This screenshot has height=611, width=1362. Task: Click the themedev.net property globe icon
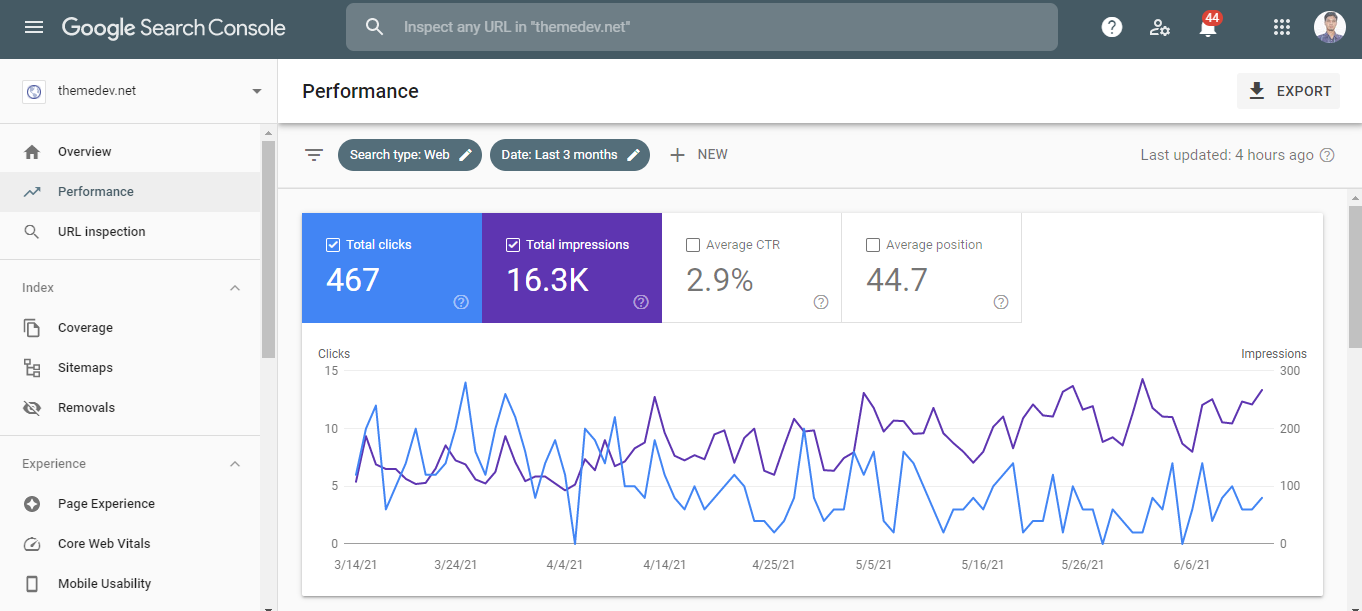click(x=34, y=91)
